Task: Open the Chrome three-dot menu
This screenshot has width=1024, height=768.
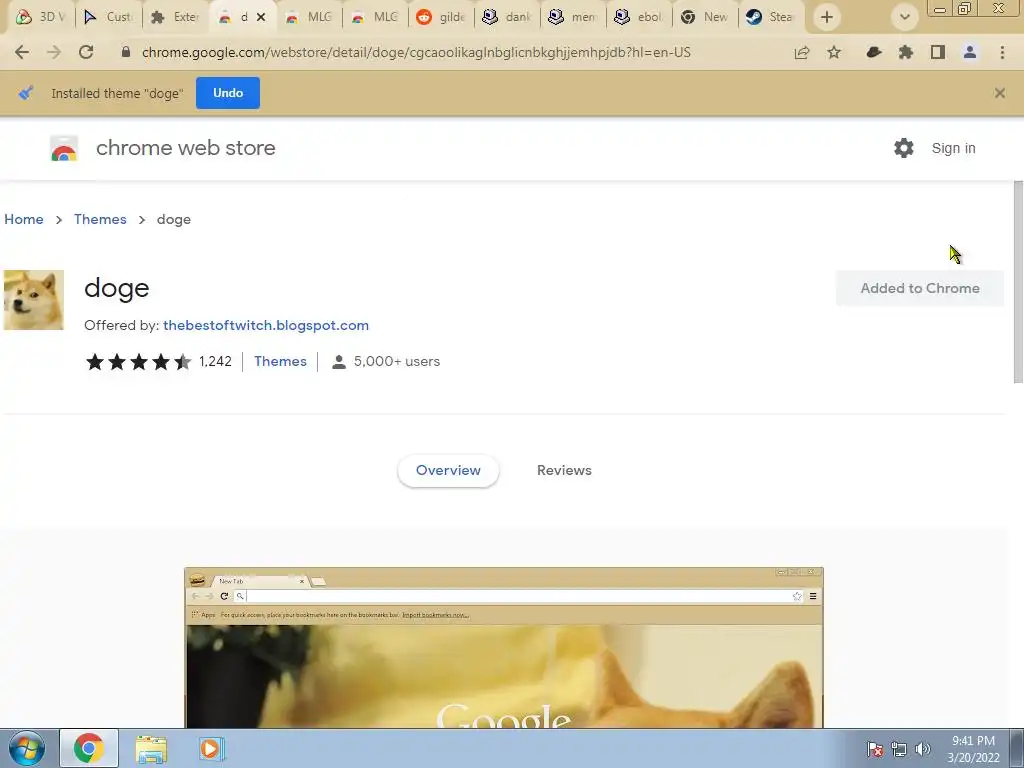Action: pos(1002,53)
